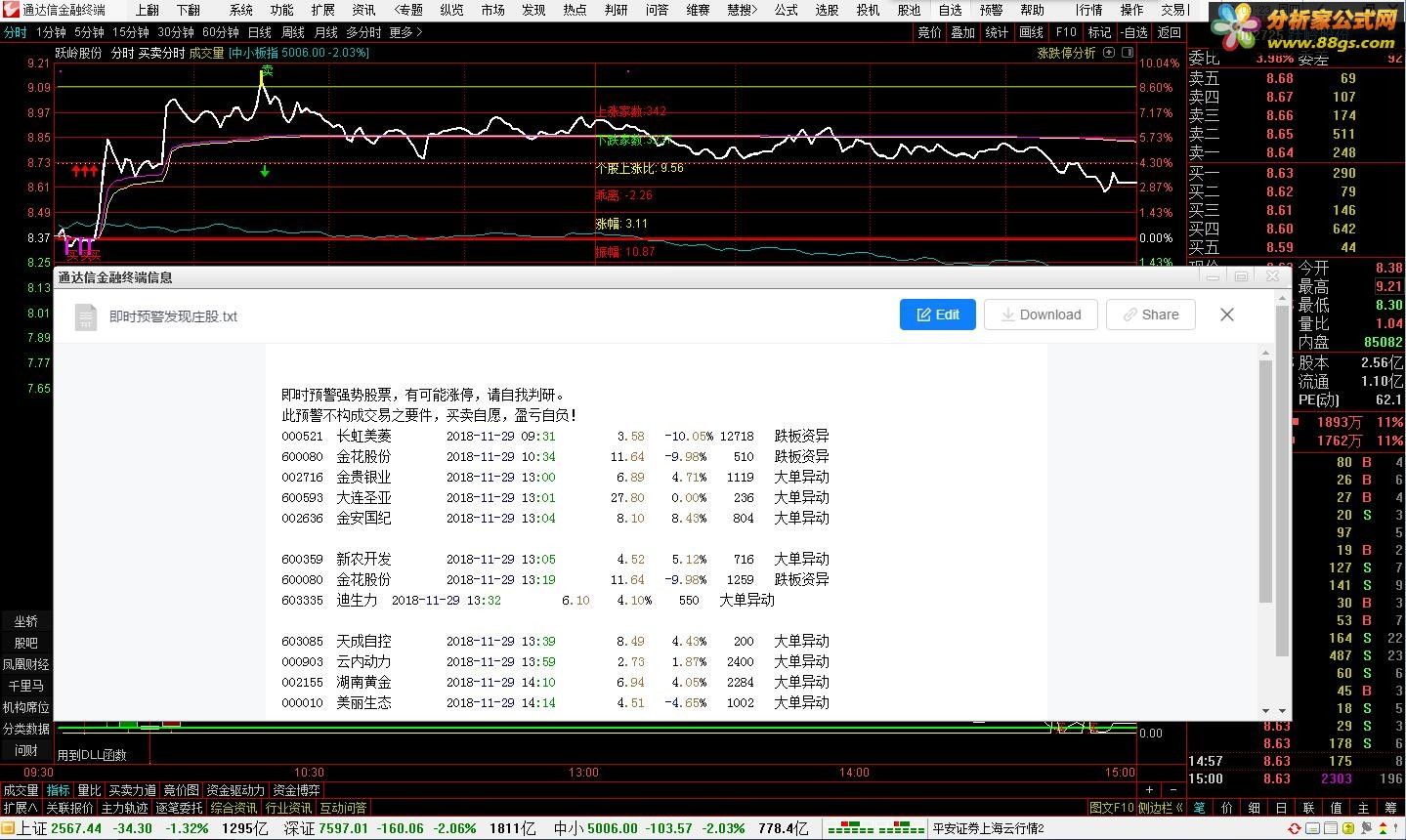Click the 笔 tab in bottom-right panel
Image resolution: width=1406 pixels, height=840 pixels.
(1199, 808)
